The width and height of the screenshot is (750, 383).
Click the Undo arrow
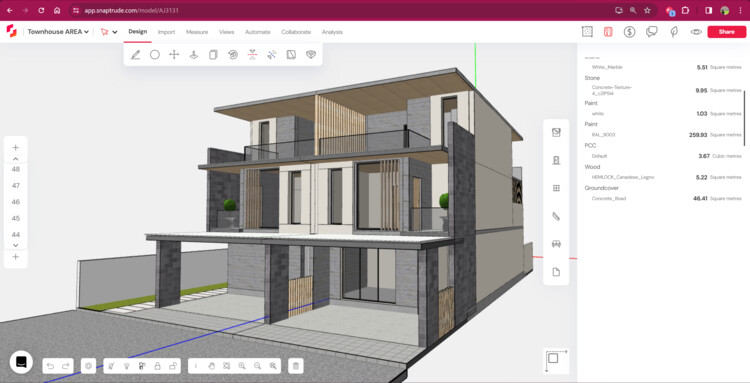coord(50,366)
